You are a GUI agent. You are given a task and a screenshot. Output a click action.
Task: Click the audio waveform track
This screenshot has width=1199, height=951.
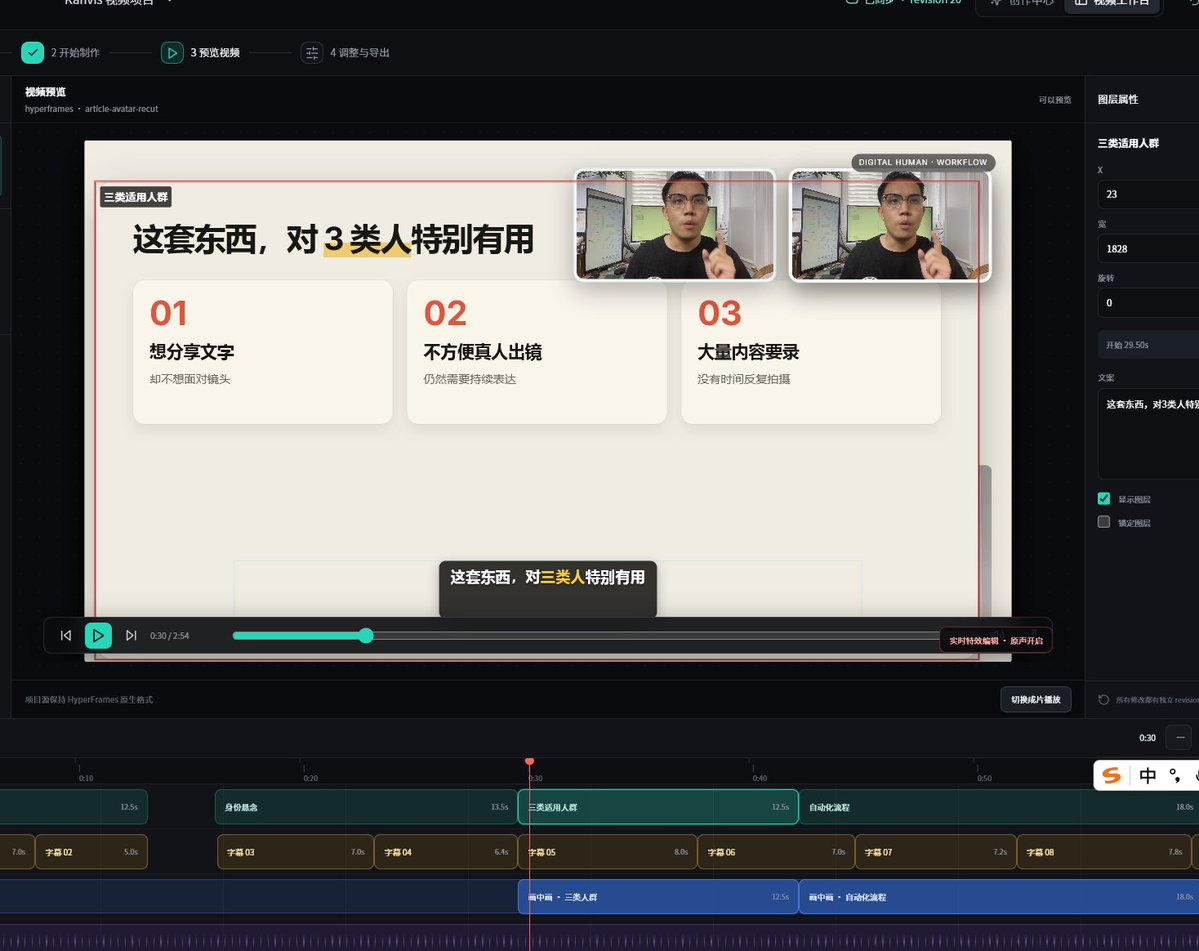point(600,938)
